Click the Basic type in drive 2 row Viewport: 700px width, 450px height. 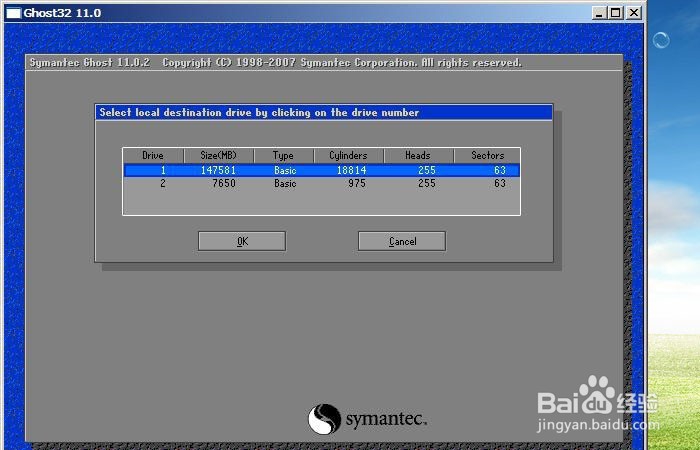click(x=285, y=183)
